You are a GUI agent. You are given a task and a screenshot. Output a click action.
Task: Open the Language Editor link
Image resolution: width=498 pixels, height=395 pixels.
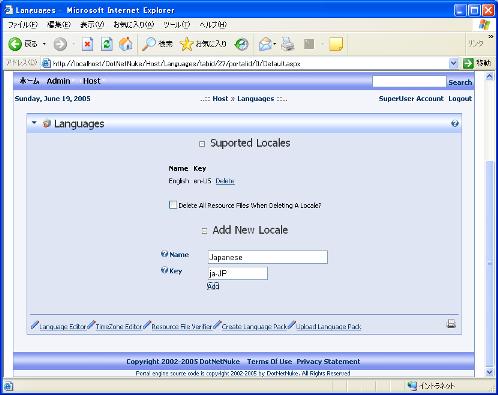(63, 327)
